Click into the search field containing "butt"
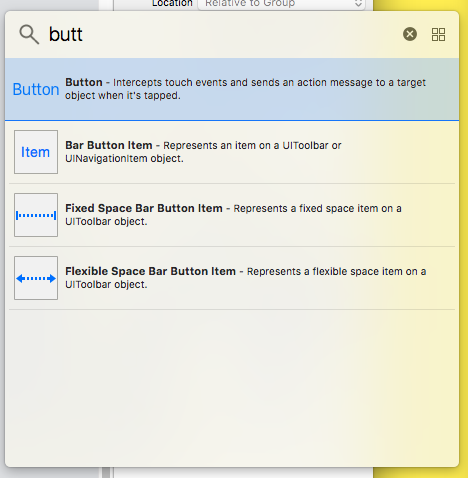The height and width of the screenshot is (478, 468). tap(220, 34)
